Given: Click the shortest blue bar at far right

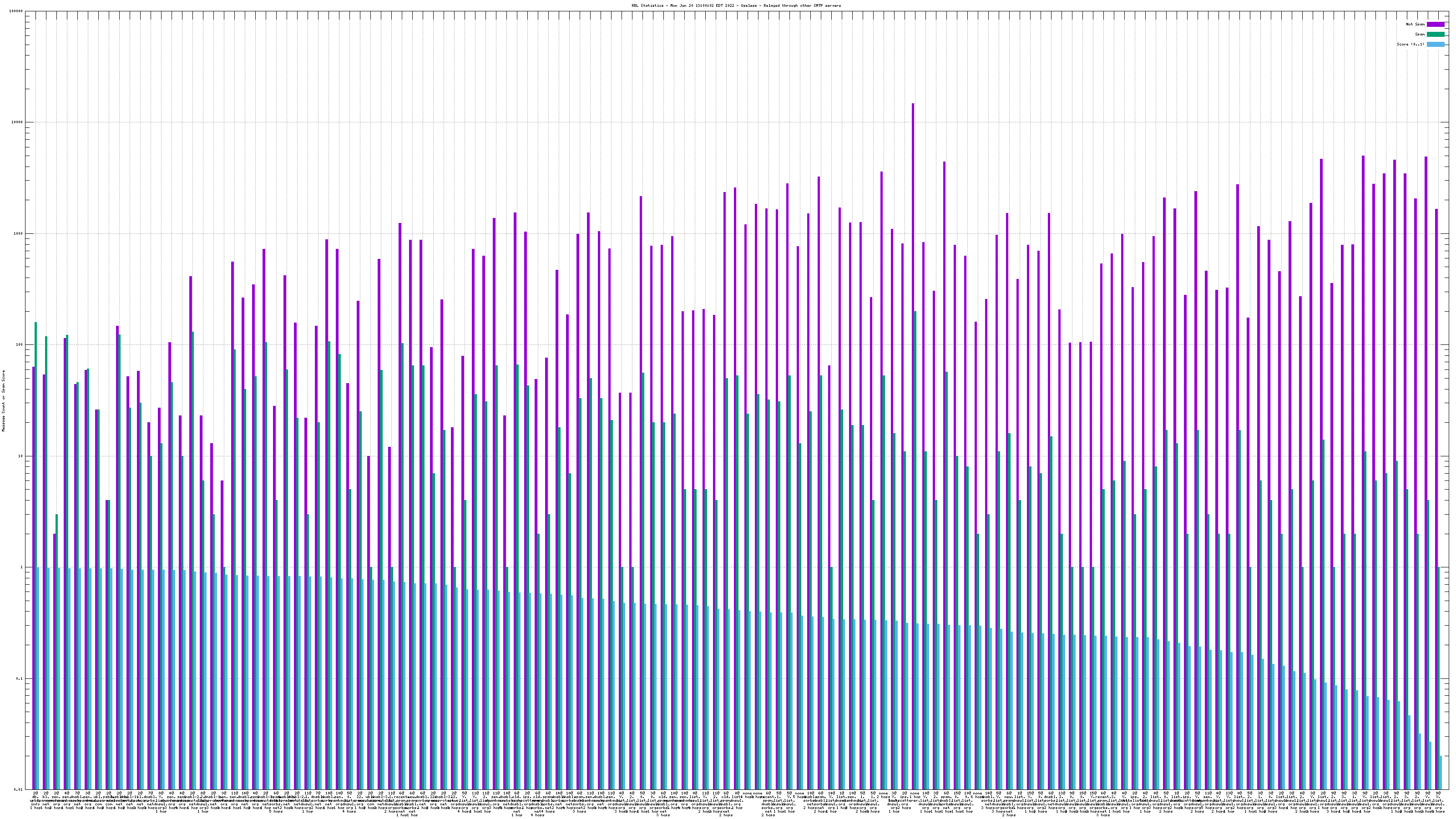Looking at the screenshot, I should pyautogui.click(x=1441, y=772).
